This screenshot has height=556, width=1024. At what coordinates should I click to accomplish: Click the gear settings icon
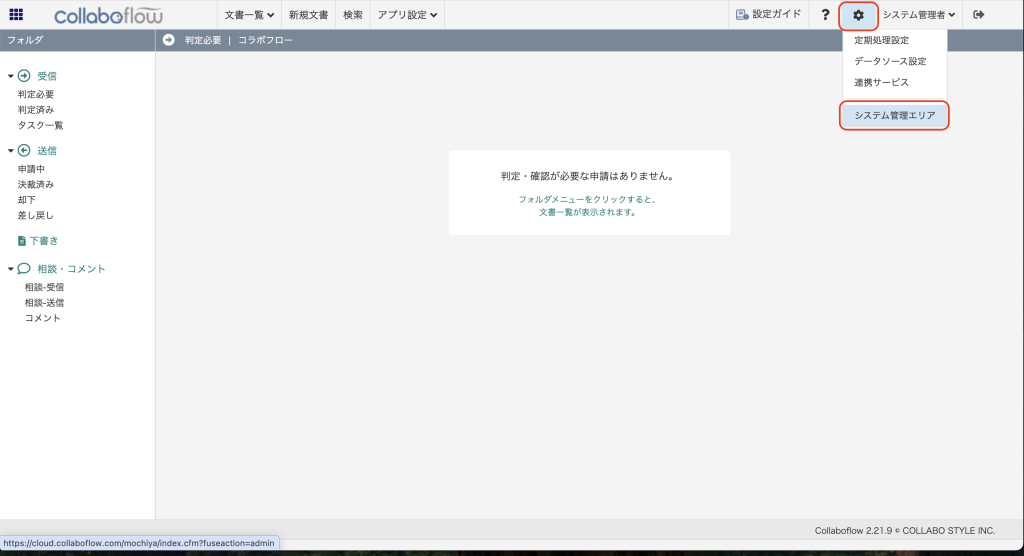click(x=858, y=15)
